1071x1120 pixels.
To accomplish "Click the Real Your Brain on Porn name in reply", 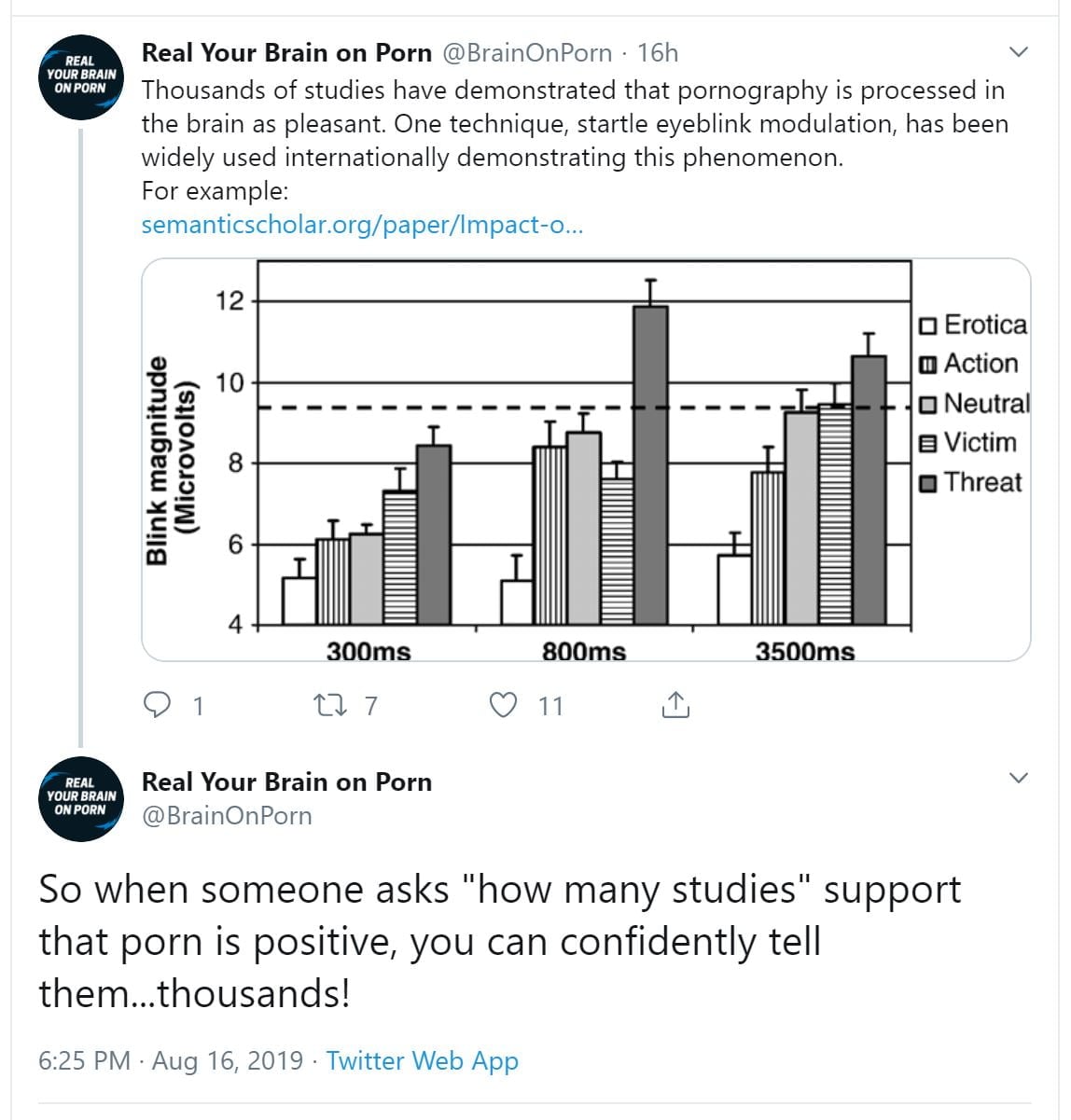I will pos(286,781).
